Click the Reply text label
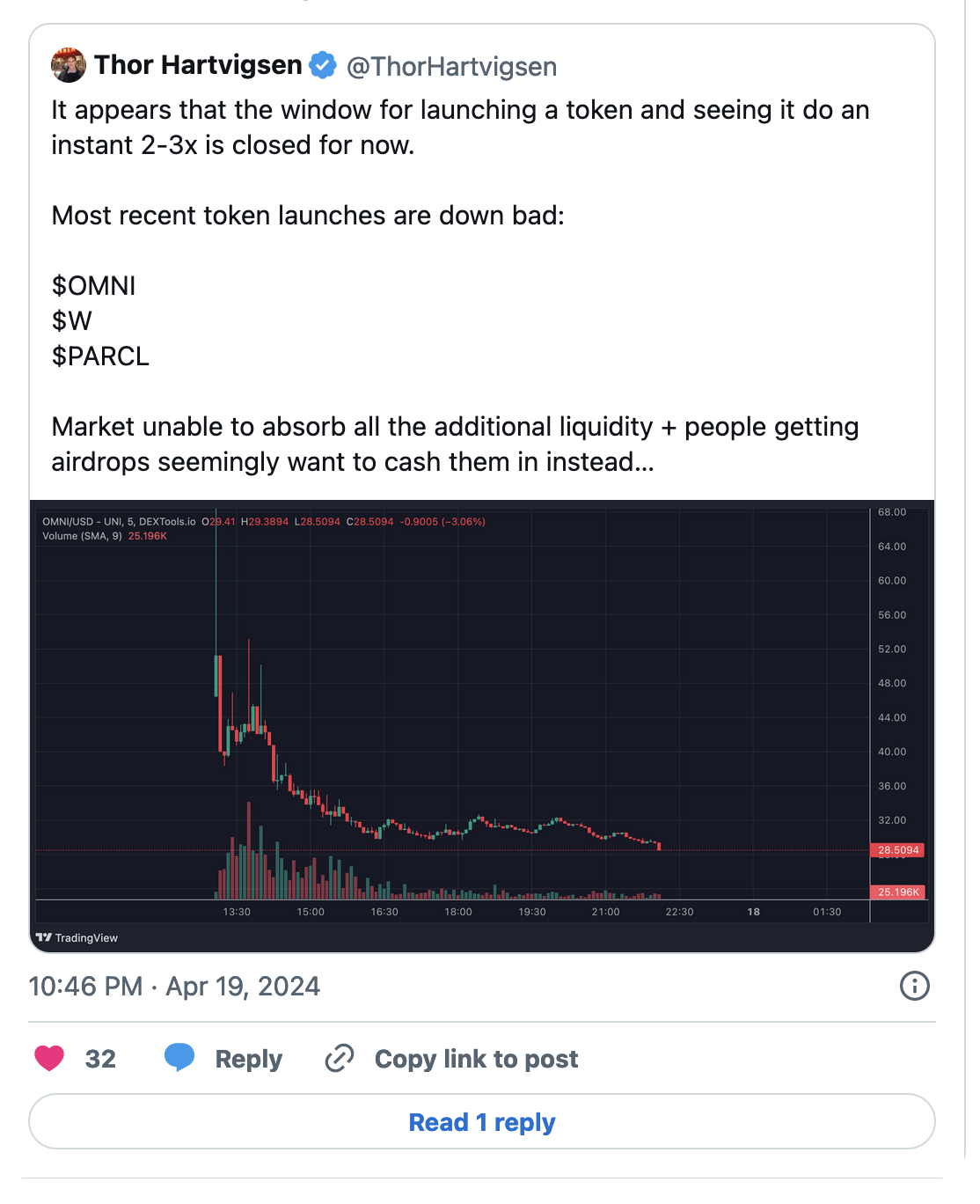This screenshot has height=1204, width=980. [x=248, y=1059]
